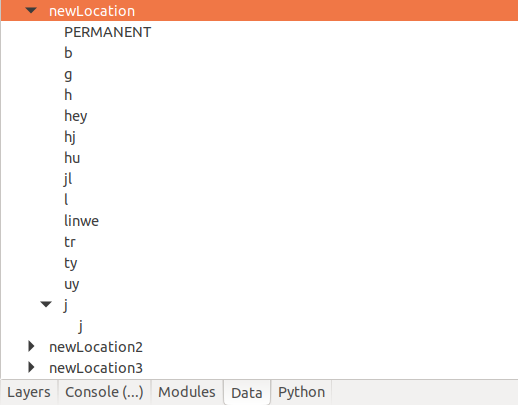Viewport: 518px width, 405px height.
Task: Collapse the j mapset node
Action: pos(46,304)
